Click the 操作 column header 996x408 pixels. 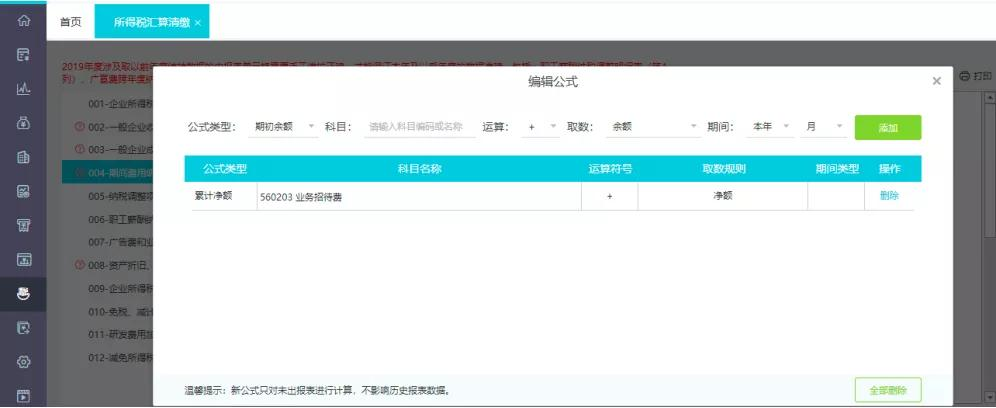tap(889, 169)
